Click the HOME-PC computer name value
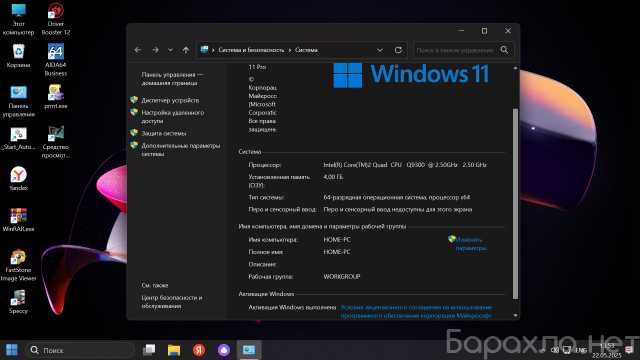Image resolution: width=640 pixels, height=360 pixels. [x=337, y=240]
